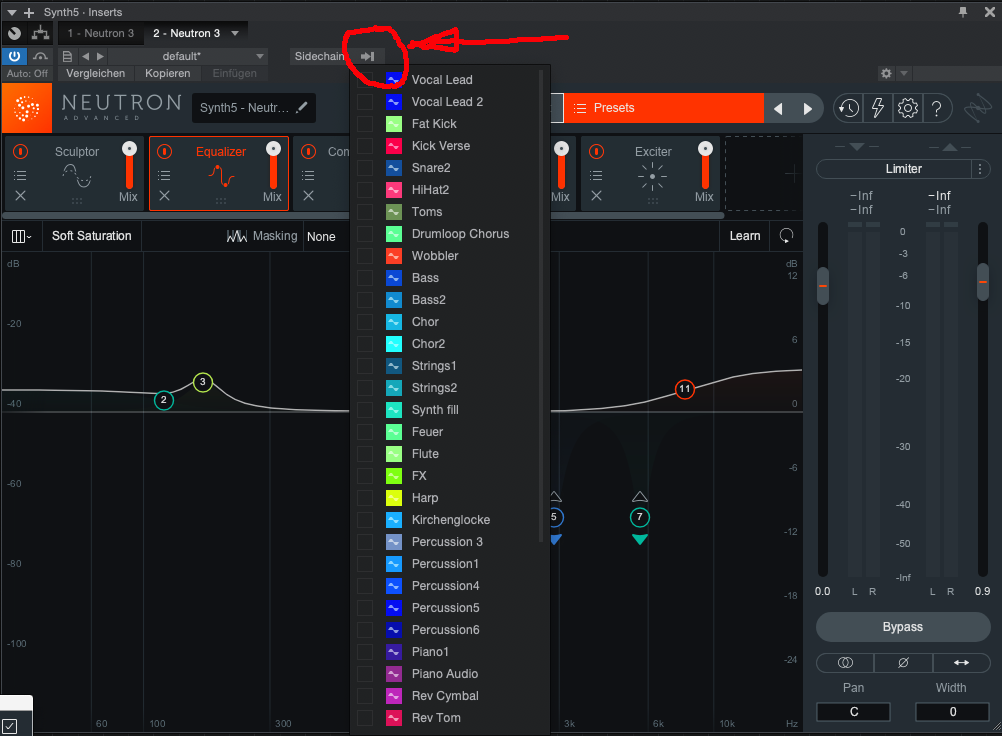This screenshot has width=1002, height=736.
Task: Click the channel swap arrows icon
Action: click(961, 663)
